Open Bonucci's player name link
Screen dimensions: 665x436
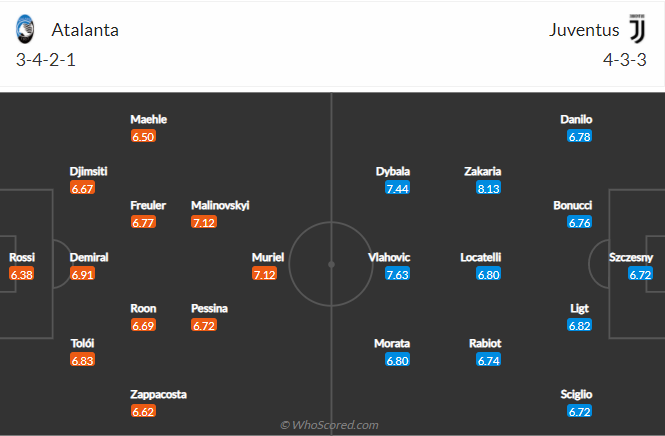point(573,205)
